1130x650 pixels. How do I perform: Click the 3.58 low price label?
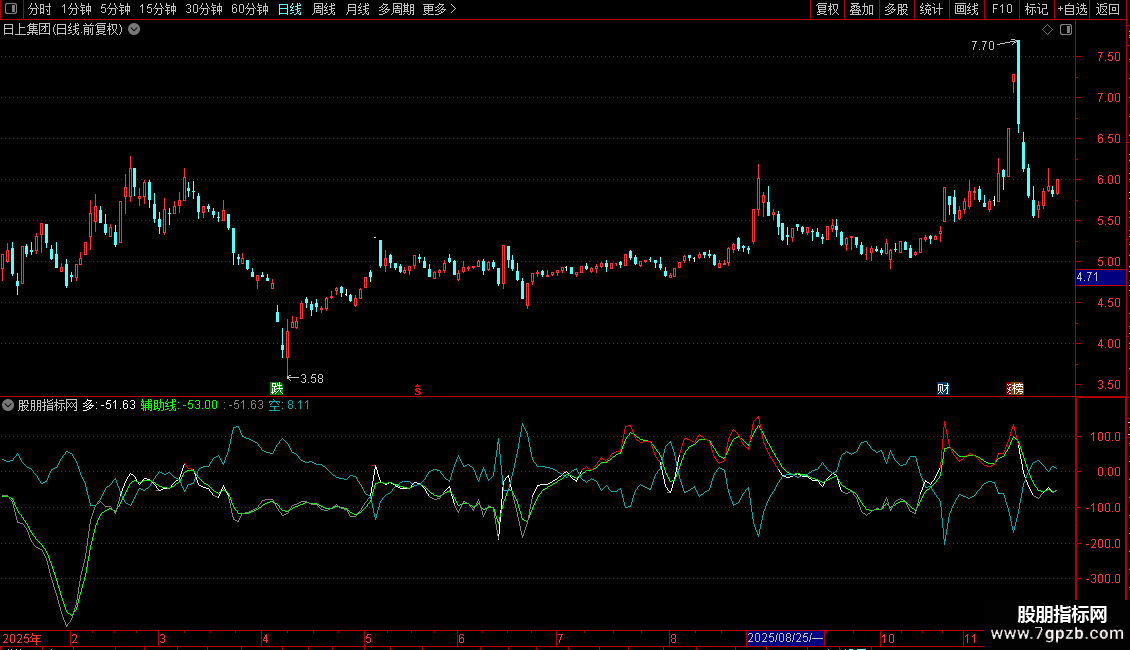(x=311, y=378)
